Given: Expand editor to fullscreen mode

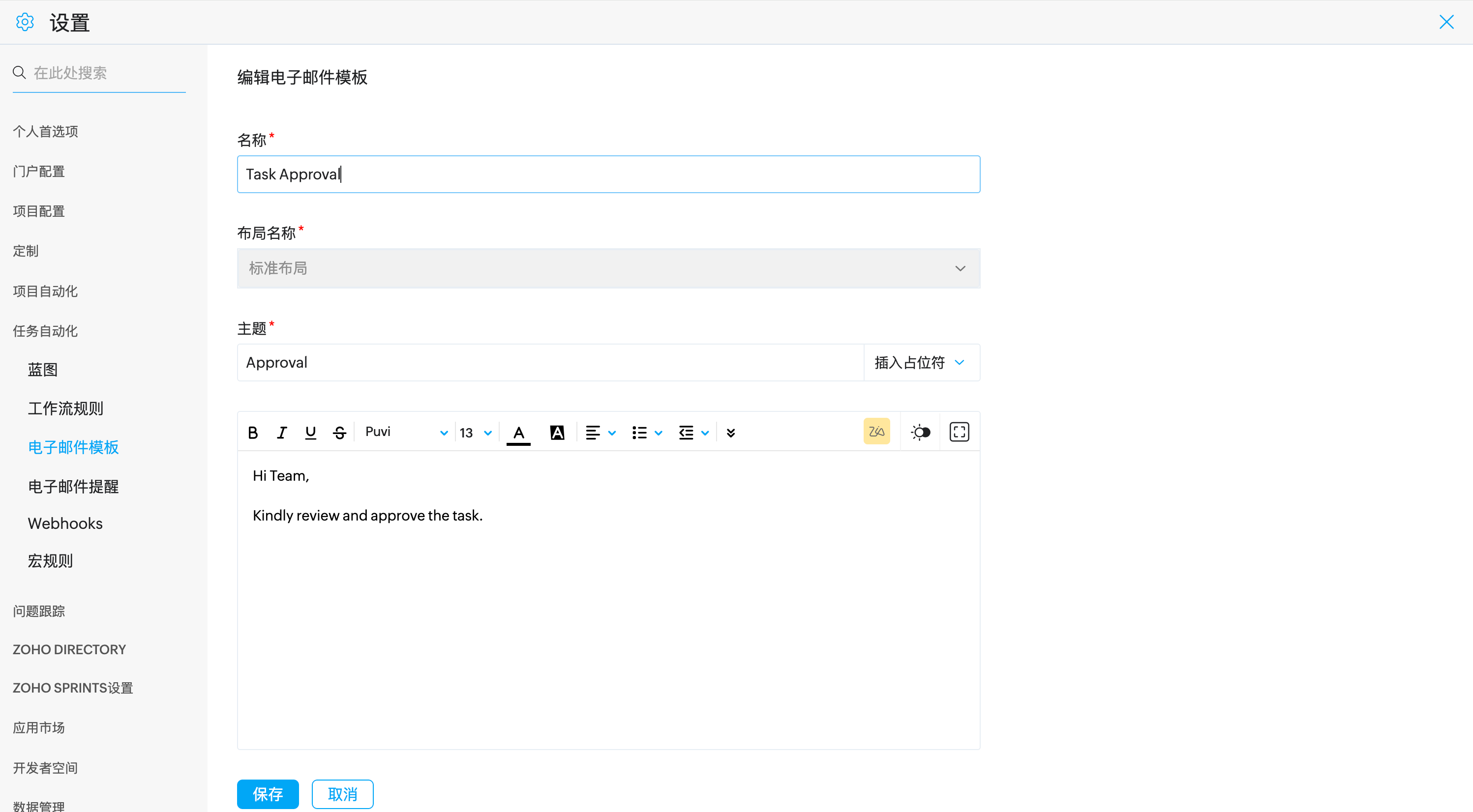Looking at the screenshot, I should coord(959,432).
